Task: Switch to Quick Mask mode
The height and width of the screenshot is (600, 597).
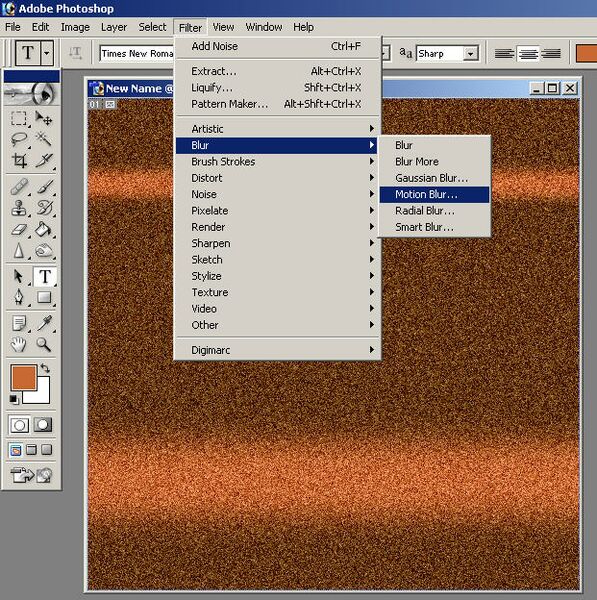Action: tap(42, 424)
